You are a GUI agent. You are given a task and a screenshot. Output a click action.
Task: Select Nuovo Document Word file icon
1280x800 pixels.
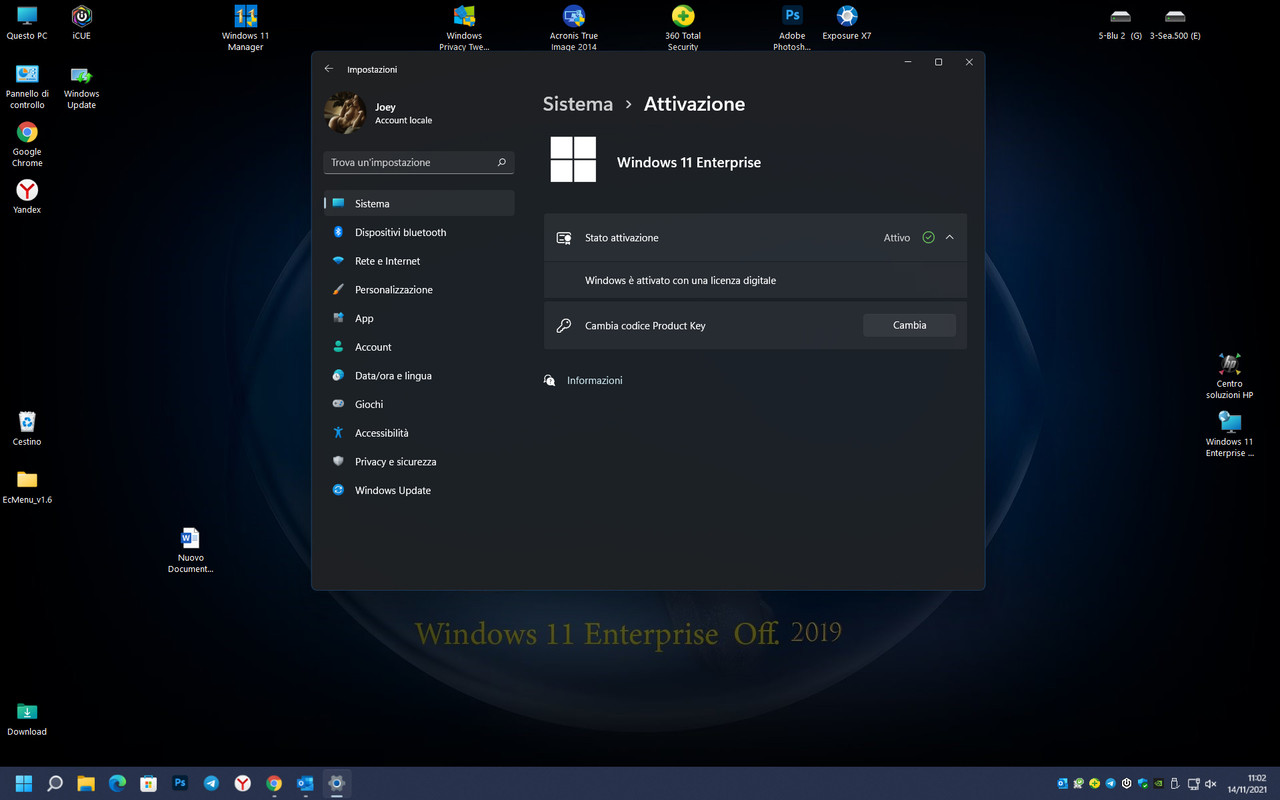coord(190,550)
